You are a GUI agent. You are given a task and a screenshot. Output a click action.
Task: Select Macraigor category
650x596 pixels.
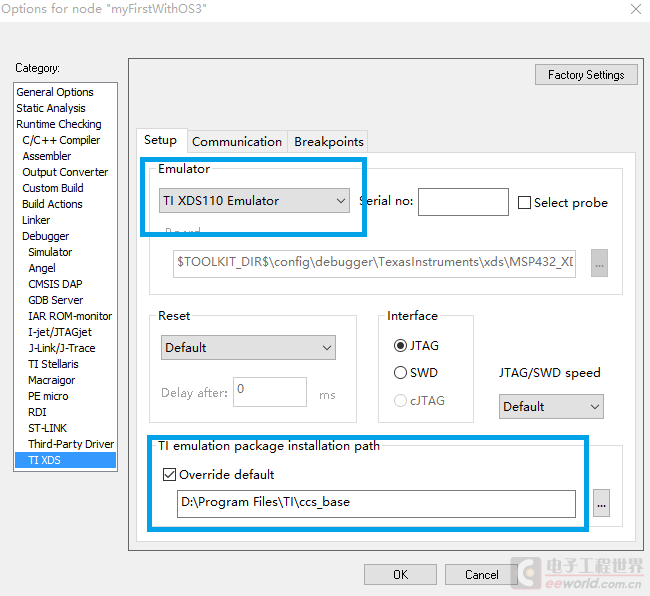[51, 380]
